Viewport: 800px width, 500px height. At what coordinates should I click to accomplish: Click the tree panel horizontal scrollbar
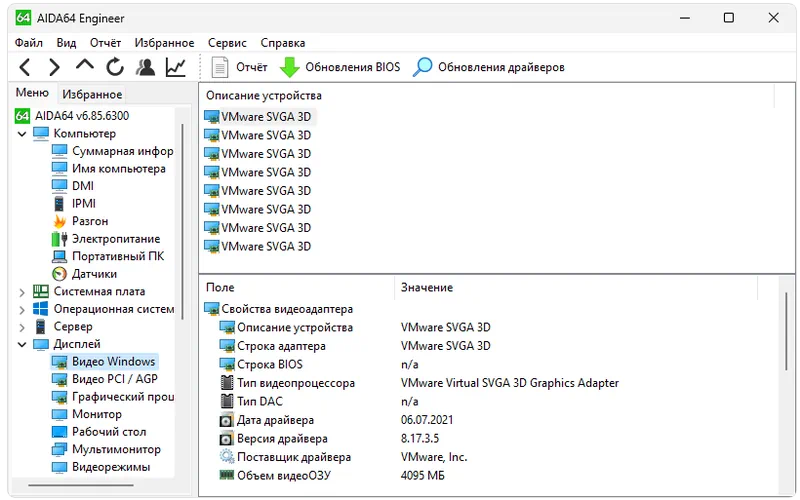click(81, 485)
